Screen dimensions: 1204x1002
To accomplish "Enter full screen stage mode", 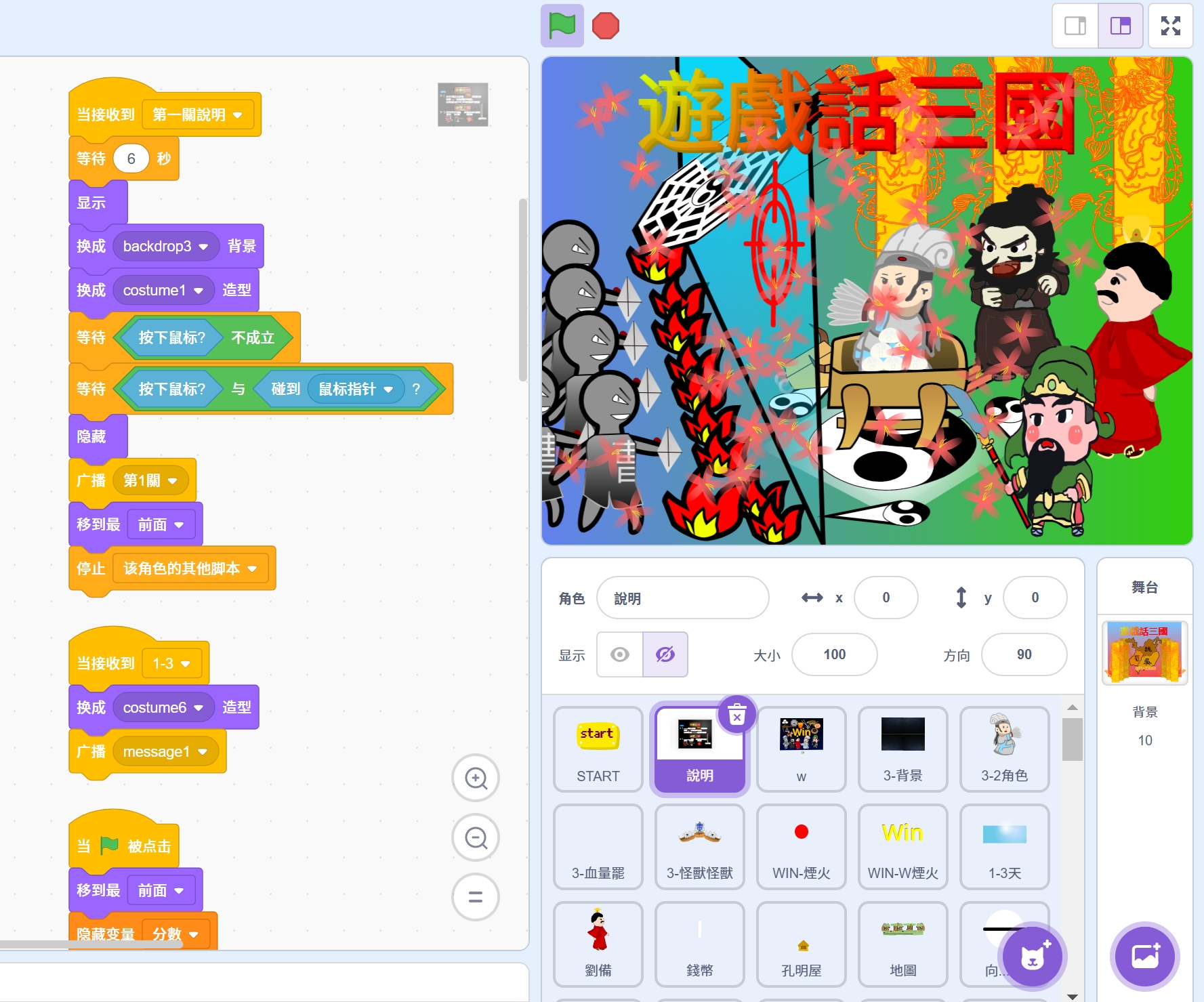I will click(1170, 26).
